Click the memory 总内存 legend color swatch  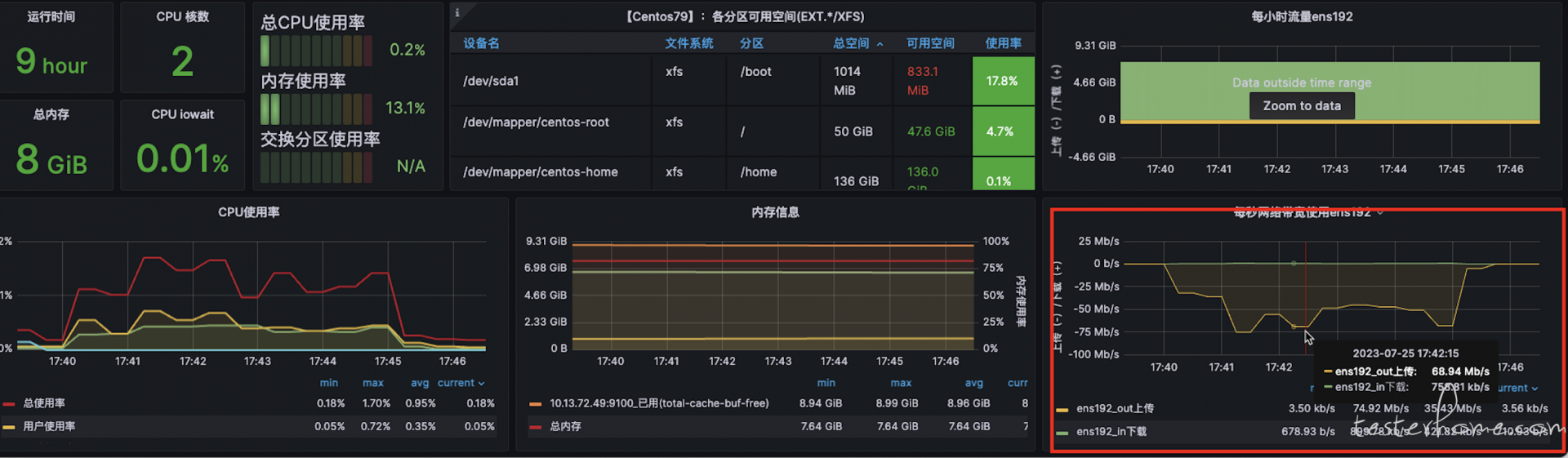(535, 426)
